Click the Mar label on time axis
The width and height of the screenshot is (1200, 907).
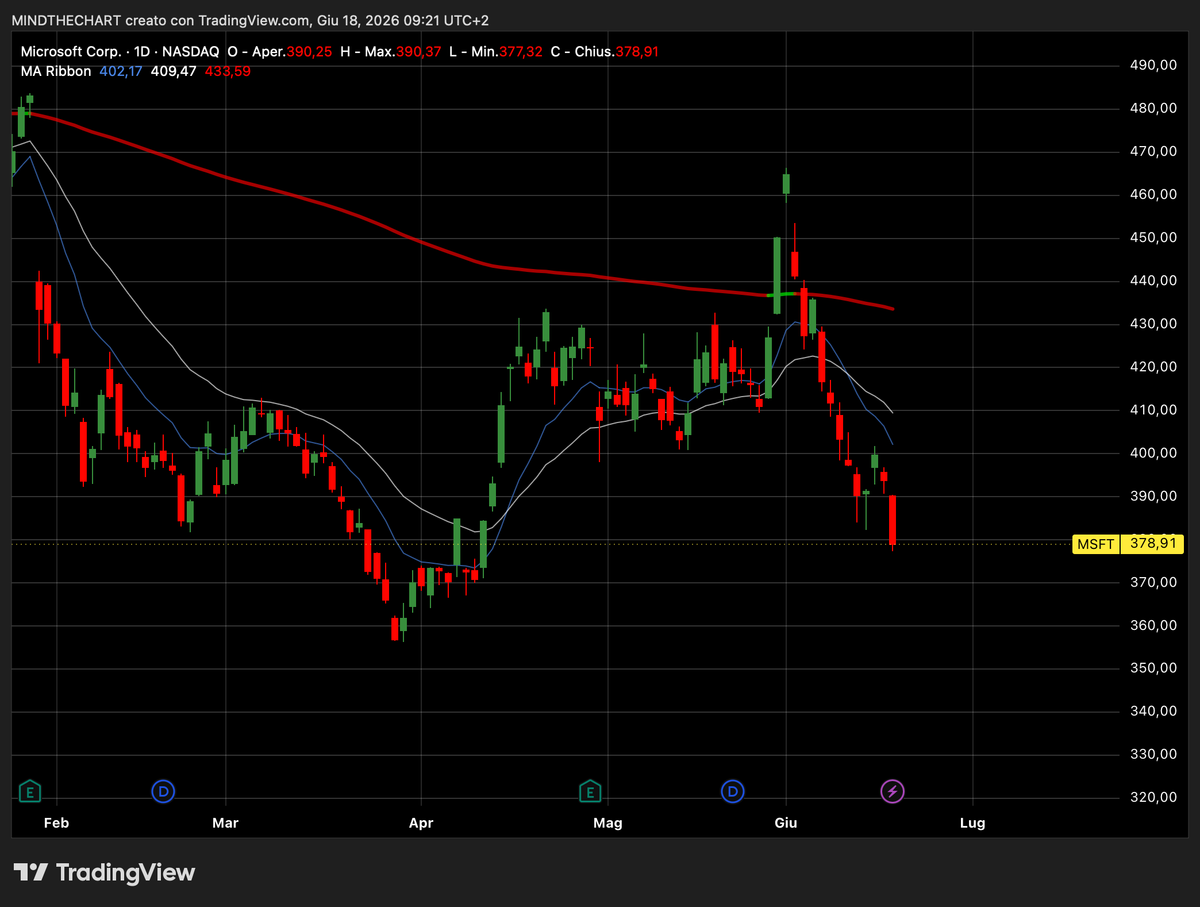tap(226, 823)
